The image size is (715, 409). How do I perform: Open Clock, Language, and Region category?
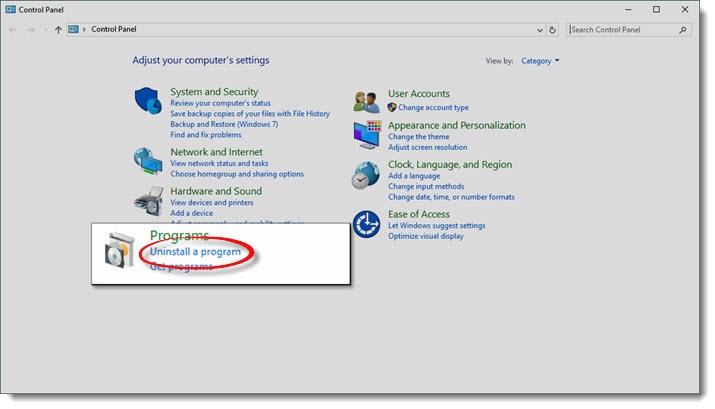[x=450, y=165]
